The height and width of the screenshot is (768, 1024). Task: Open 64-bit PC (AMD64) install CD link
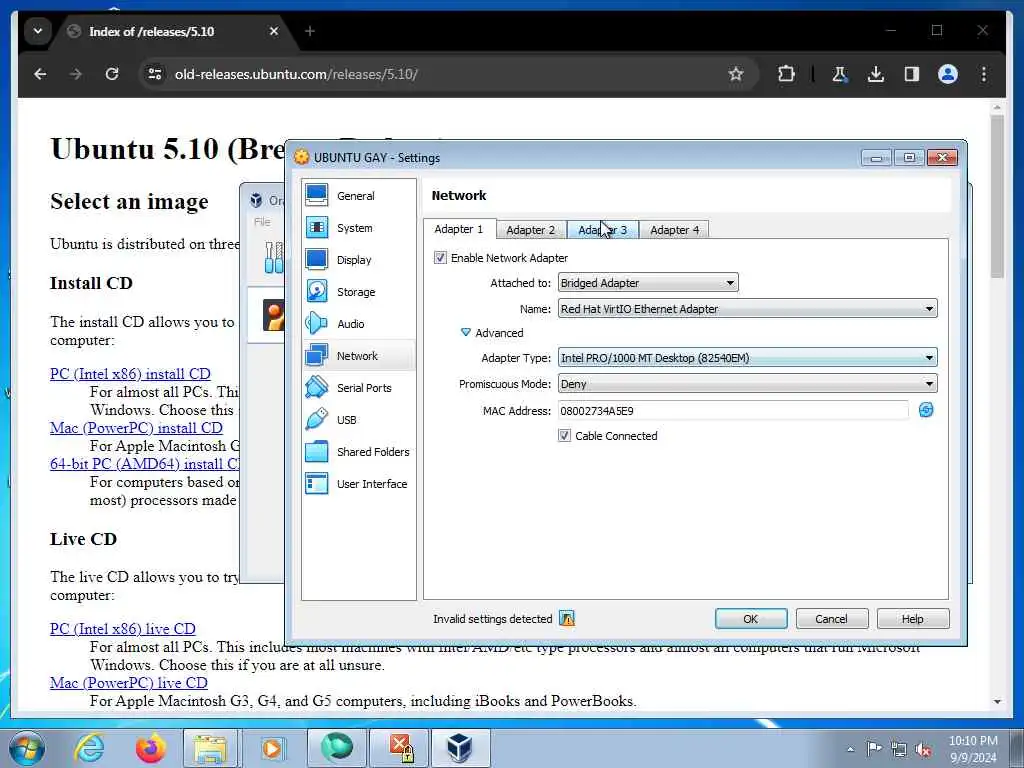pyautogui.click(x=144, y=464)
